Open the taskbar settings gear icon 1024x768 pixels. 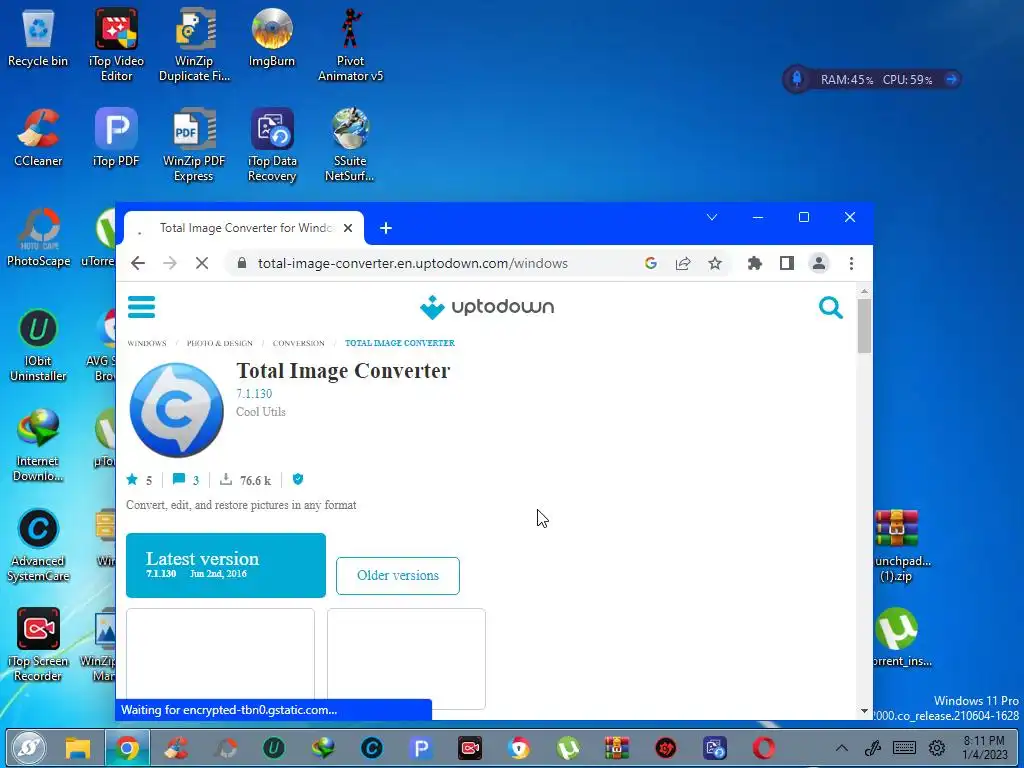point(937,748)
